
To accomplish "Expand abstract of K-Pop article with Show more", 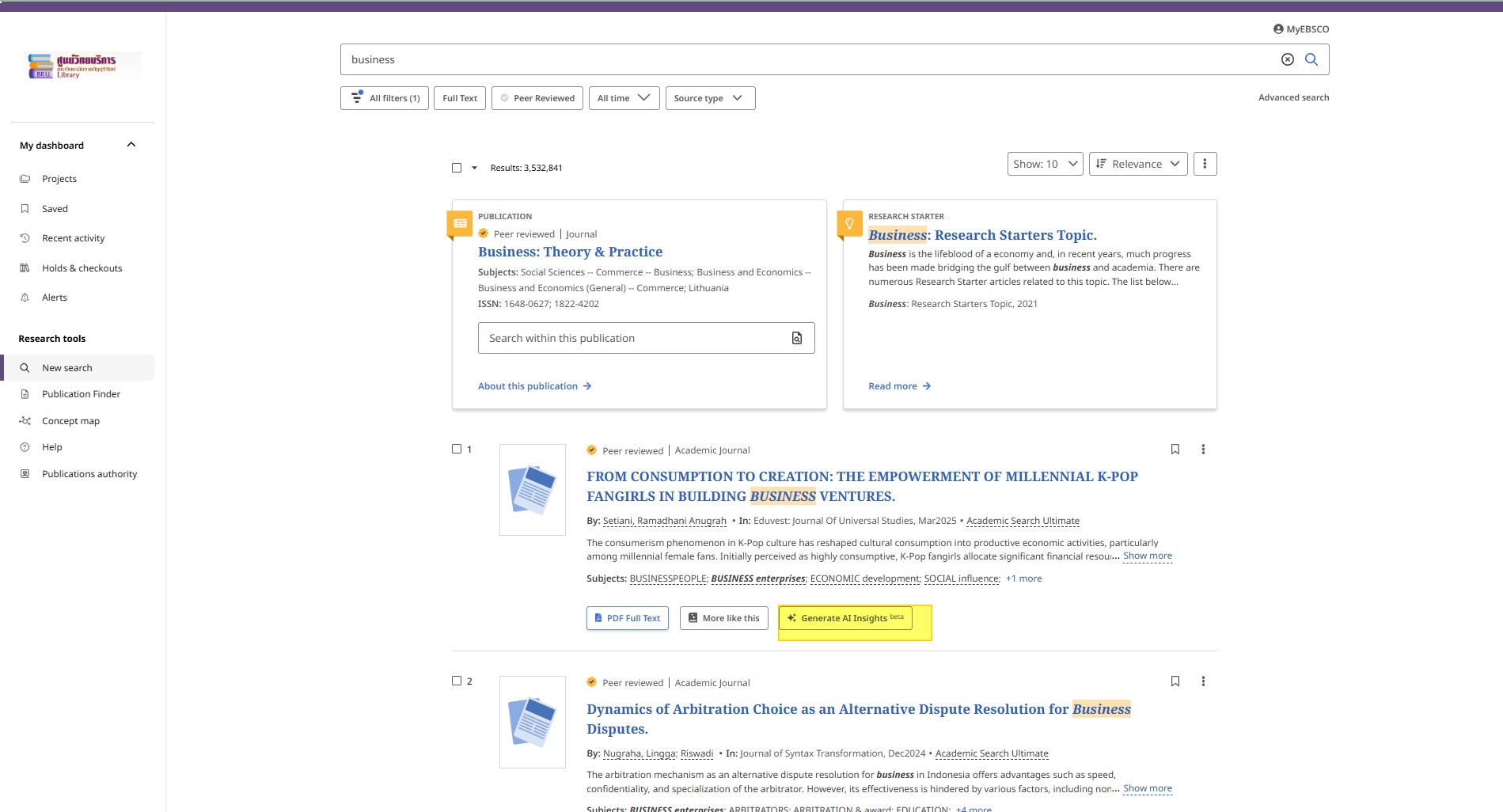I will click(1148, 556).
